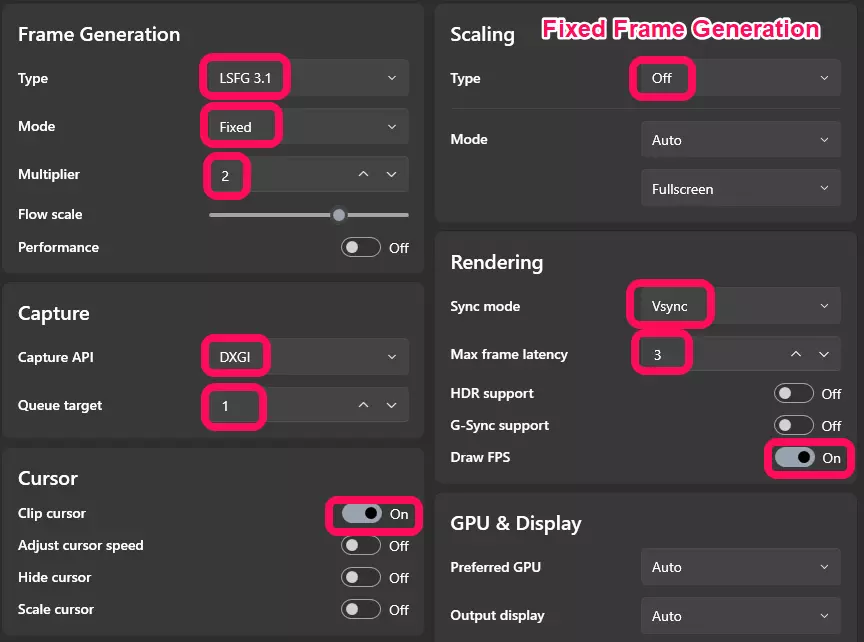Increase Max frame latency with up arrow
864x642 pixels.
[796, 354]
